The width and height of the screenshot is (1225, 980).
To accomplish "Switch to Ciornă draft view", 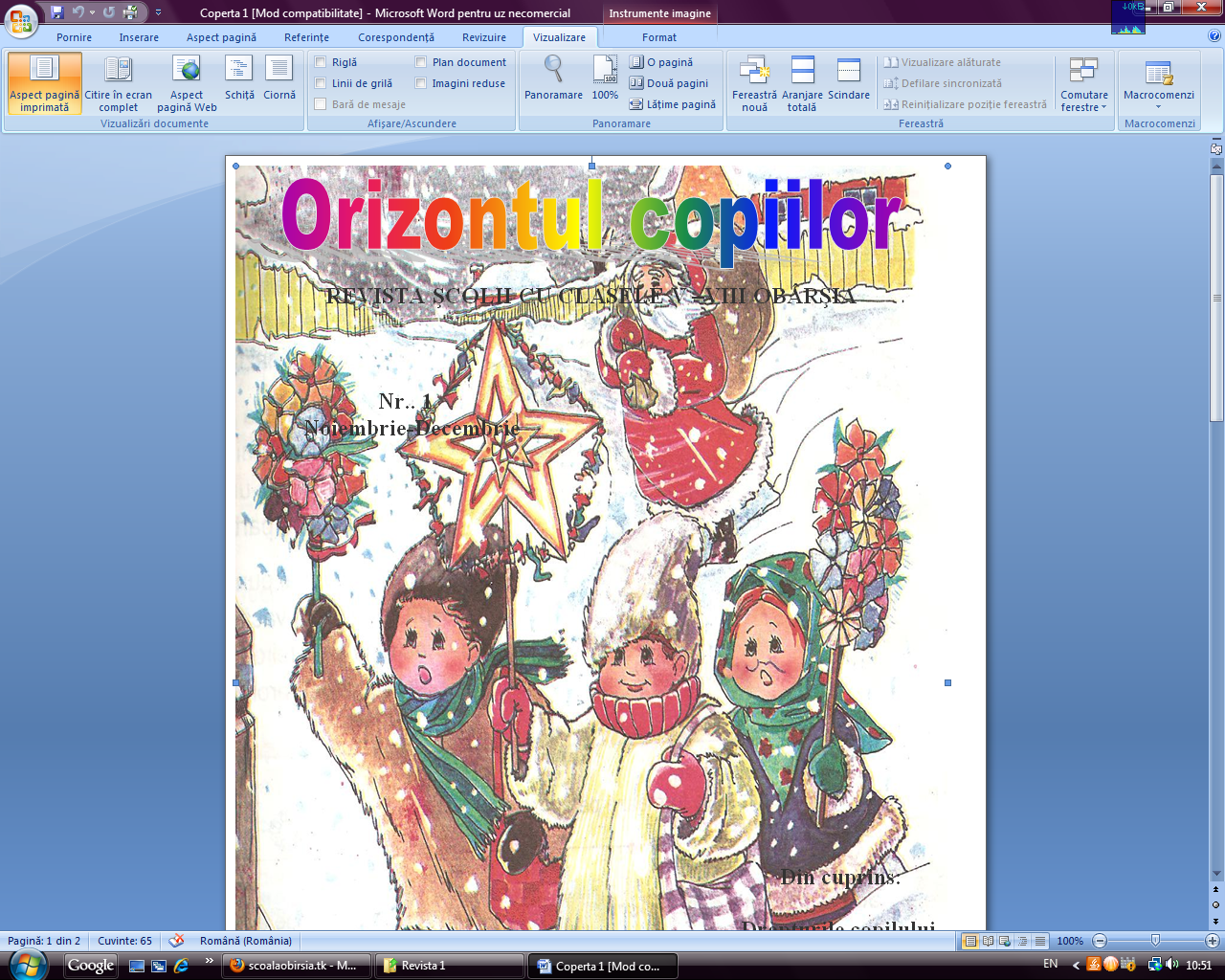I will pyautogui.click(x=279, y=78).
